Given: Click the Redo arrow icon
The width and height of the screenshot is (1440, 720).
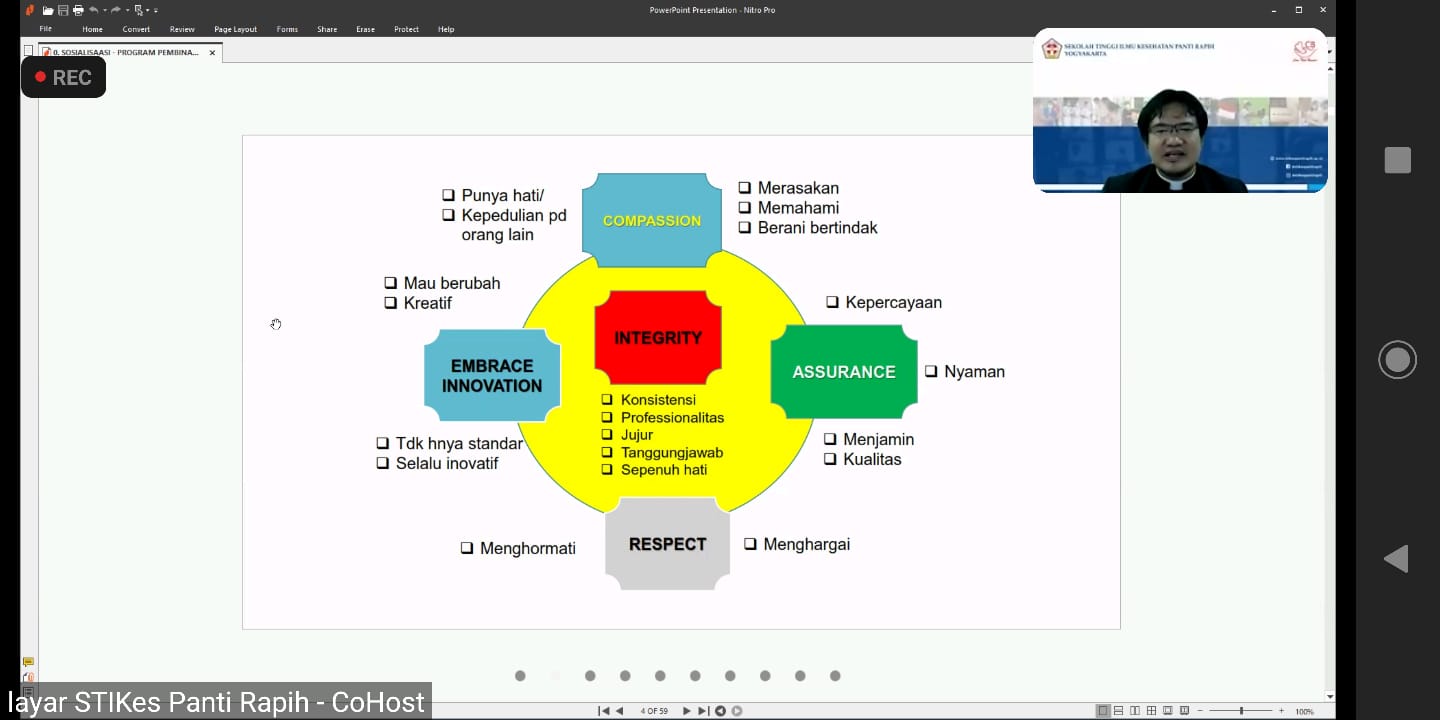Looking at the screenshot, I should [116, 10].
